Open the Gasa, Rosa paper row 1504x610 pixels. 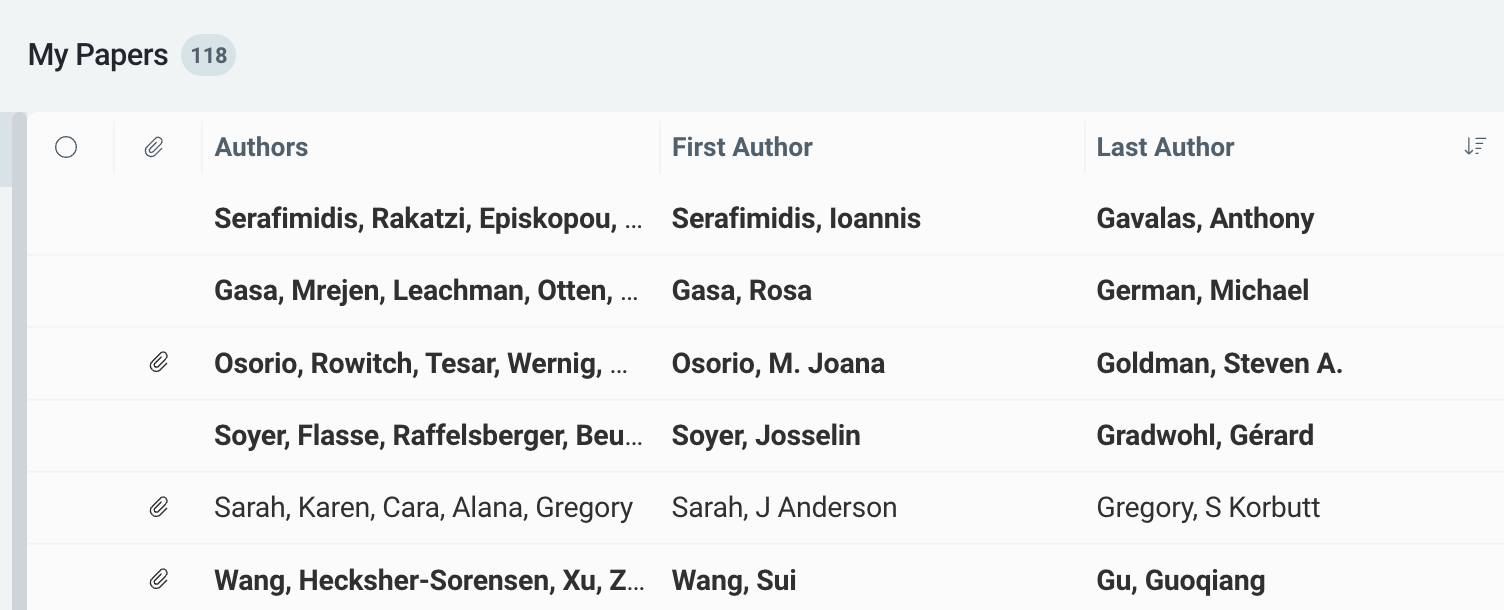click(x=741, y=291)
